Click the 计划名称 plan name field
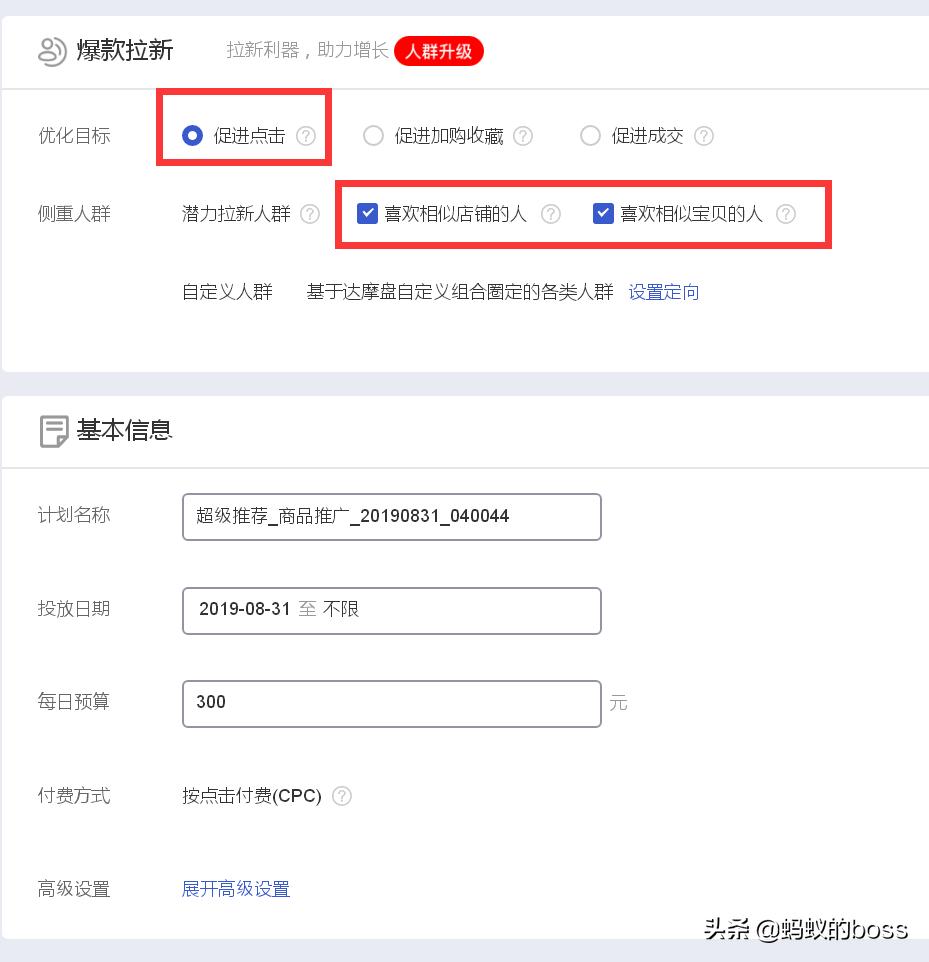Image resolution: width=929 pixels, height=962 pixels. click(391, 516)
